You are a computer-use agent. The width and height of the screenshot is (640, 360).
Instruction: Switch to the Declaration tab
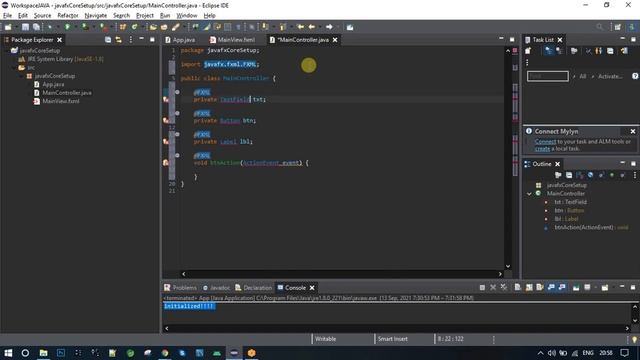pos(253,288)
